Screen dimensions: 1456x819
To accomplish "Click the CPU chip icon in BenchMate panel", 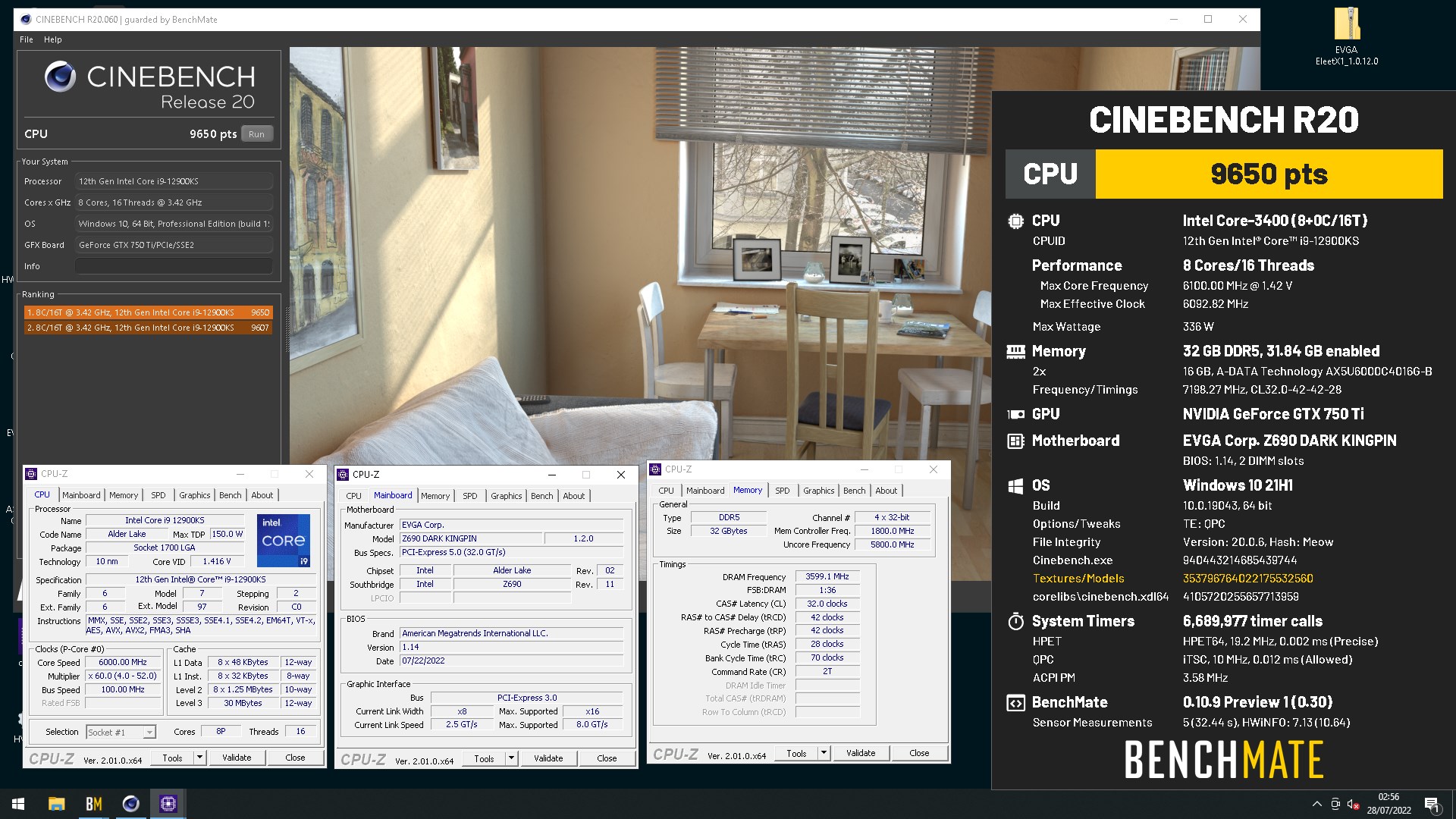I will (1015, 221).
